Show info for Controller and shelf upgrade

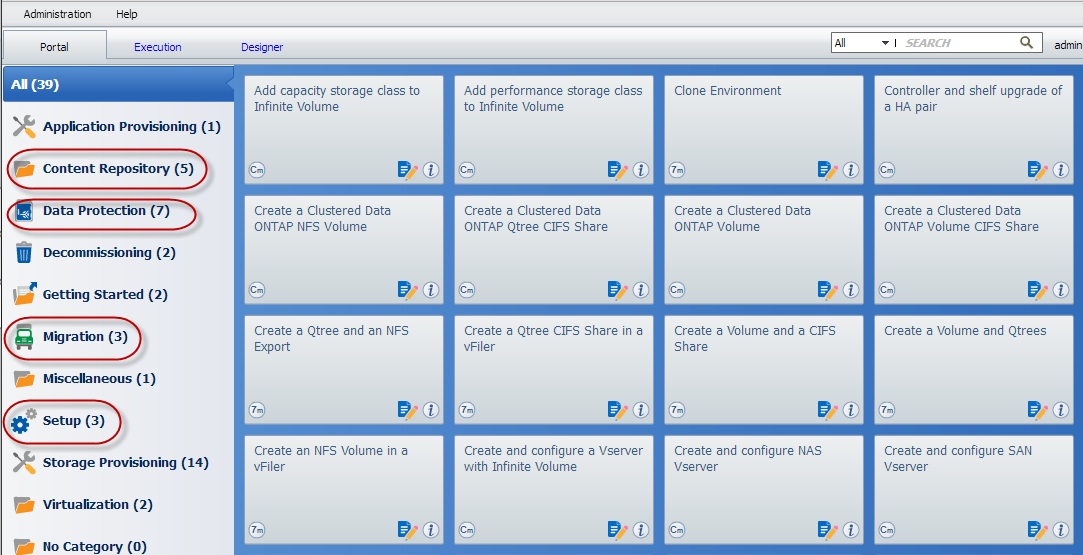(1061, 170)
